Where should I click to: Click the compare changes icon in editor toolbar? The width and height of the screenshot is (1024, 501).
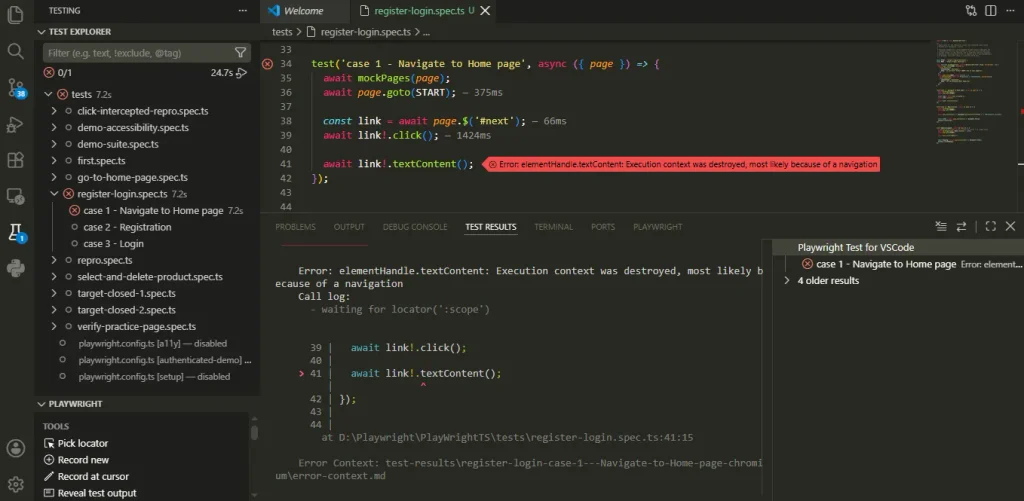(x=971, y=10)
